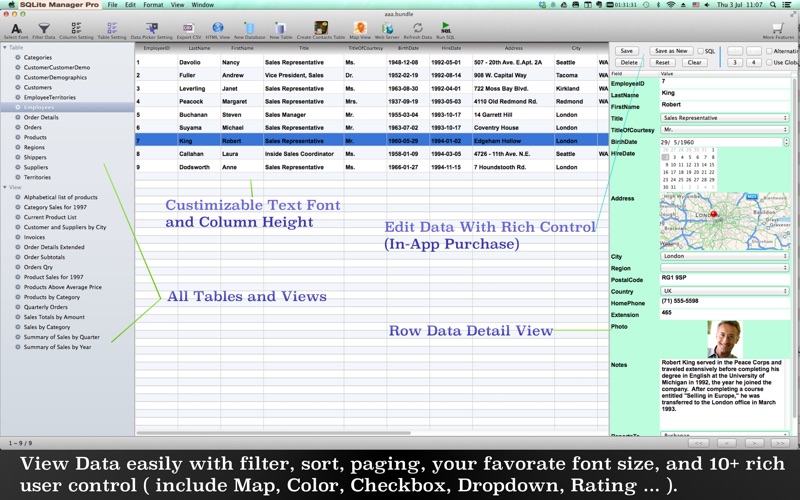
Task: Open the Title dropdown showing Sales Representative
Action: [724, 118]
